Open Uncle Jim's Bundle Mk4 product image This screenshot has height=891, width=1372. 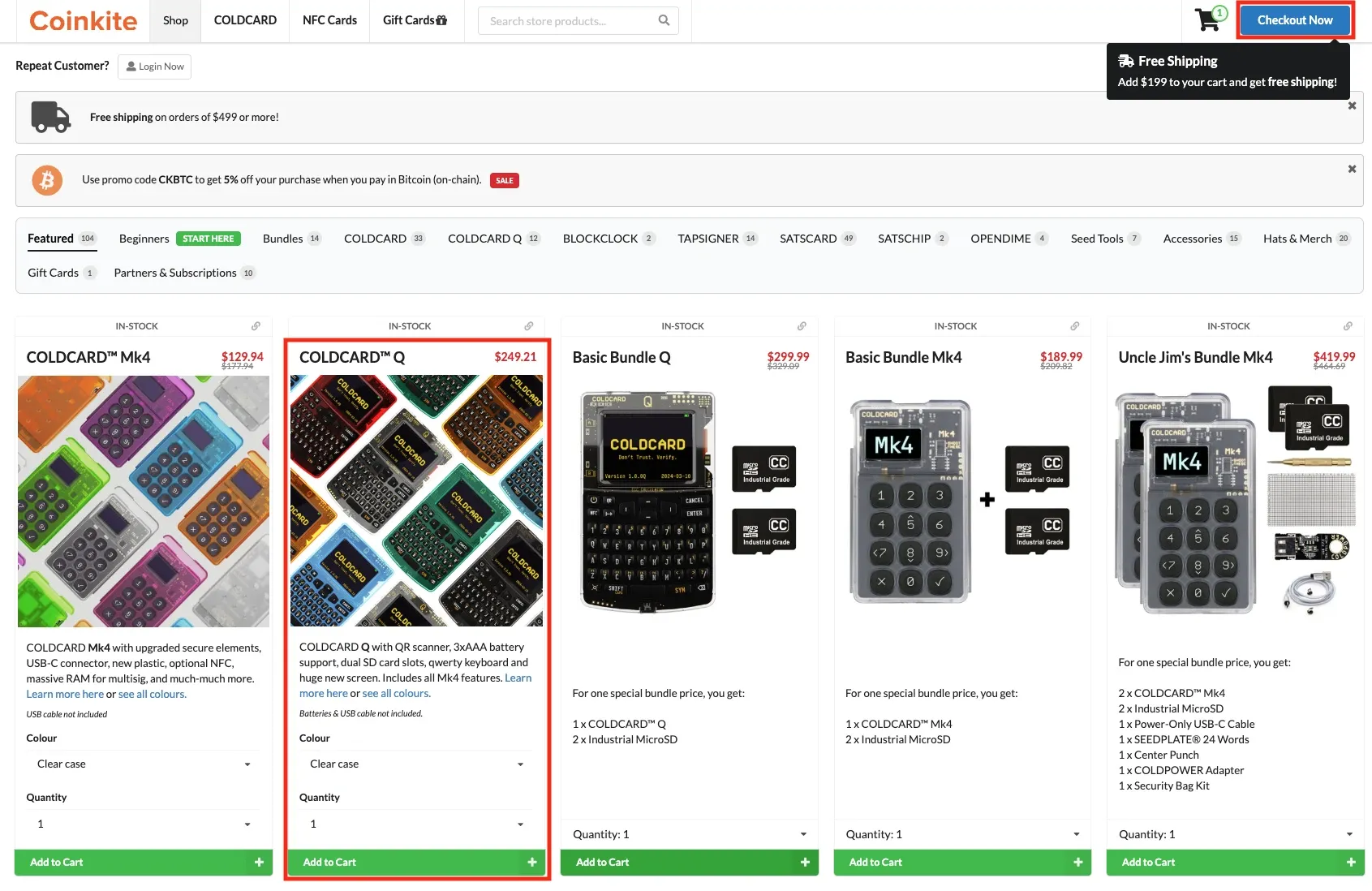tap(1236, 501)
